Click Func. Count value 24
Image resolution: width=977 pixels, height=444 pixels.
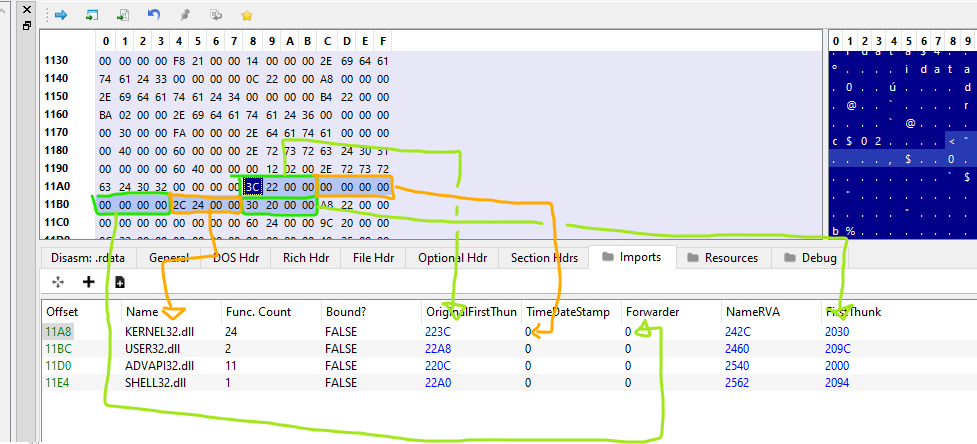[x=232, y=332]
